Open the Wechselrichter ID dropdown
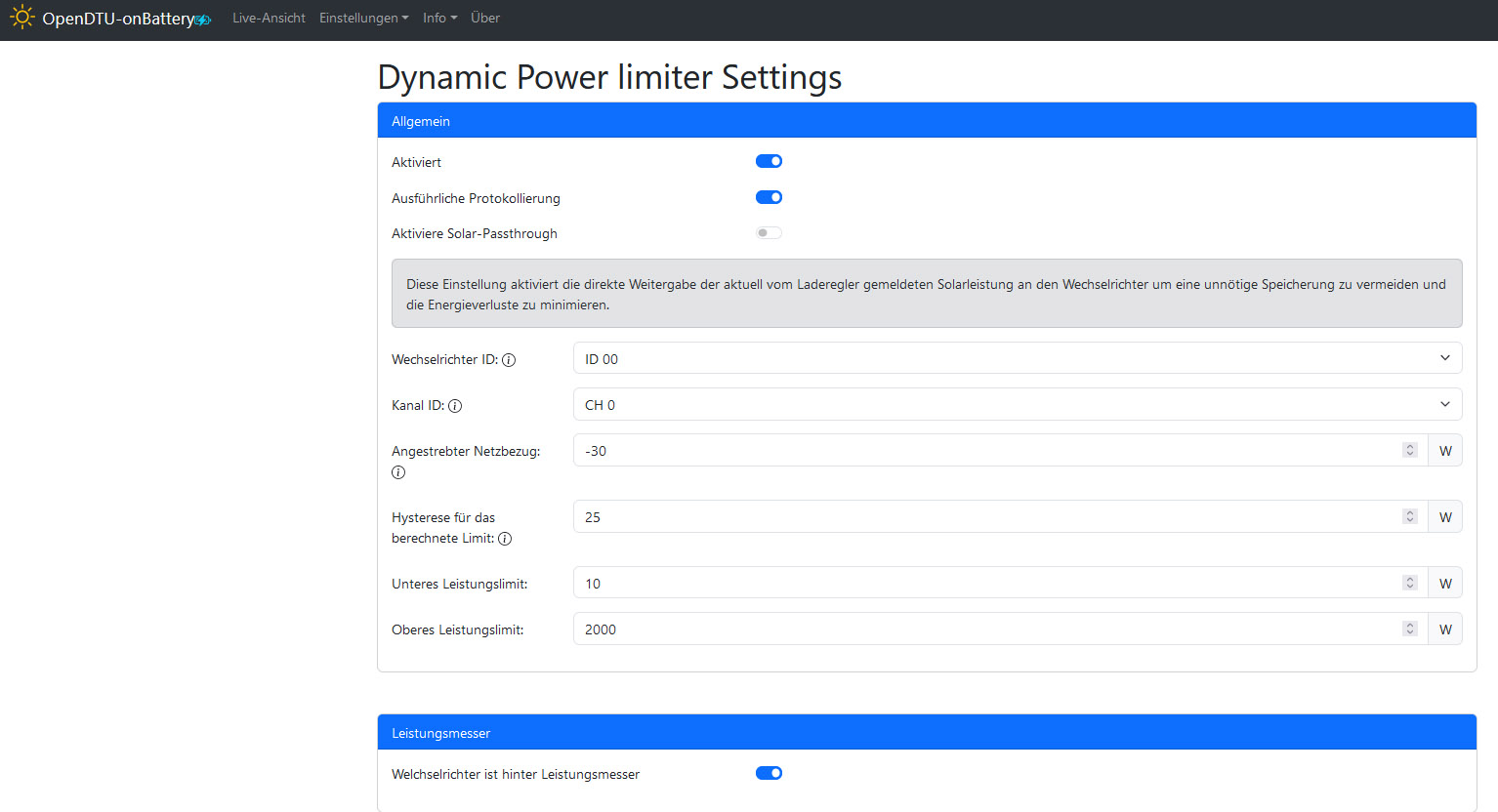 (1018, 358)
